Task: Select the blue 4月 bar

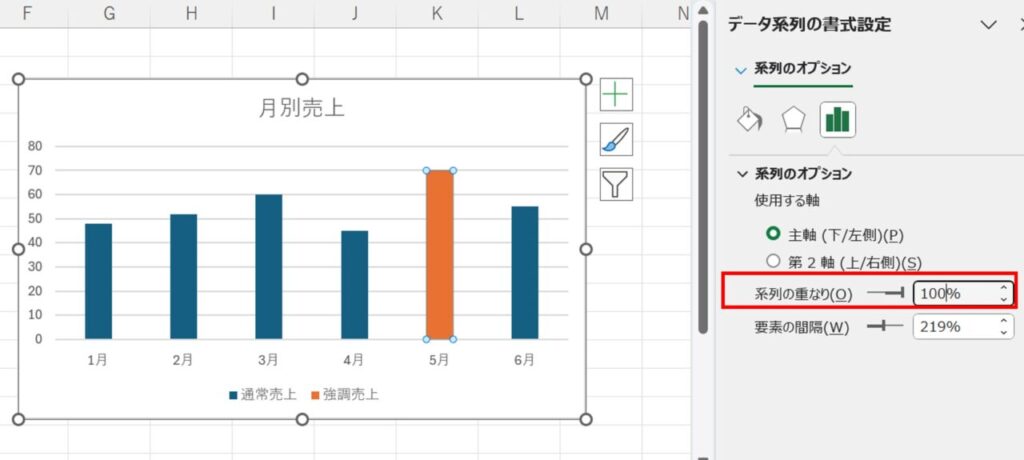Action: (x=354, y=285)
